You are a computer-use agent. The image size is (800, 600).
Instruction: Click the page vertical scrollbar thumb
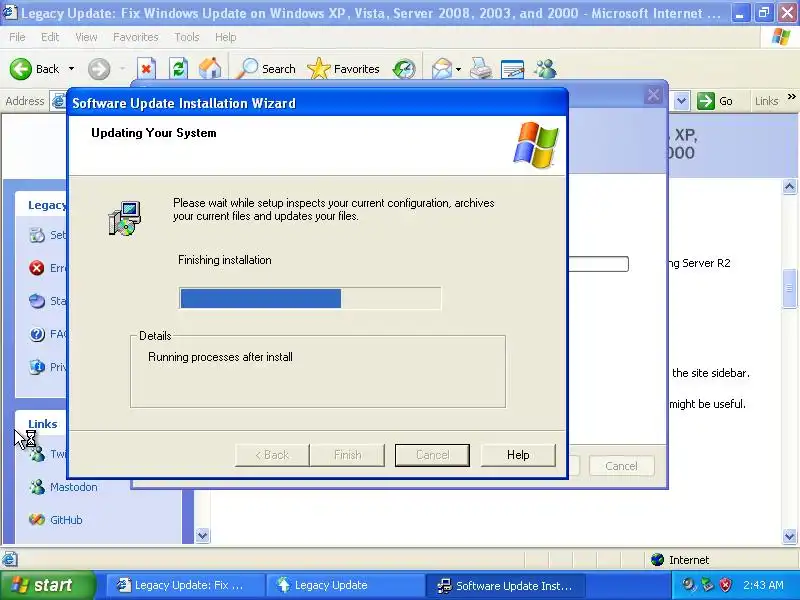789,288
